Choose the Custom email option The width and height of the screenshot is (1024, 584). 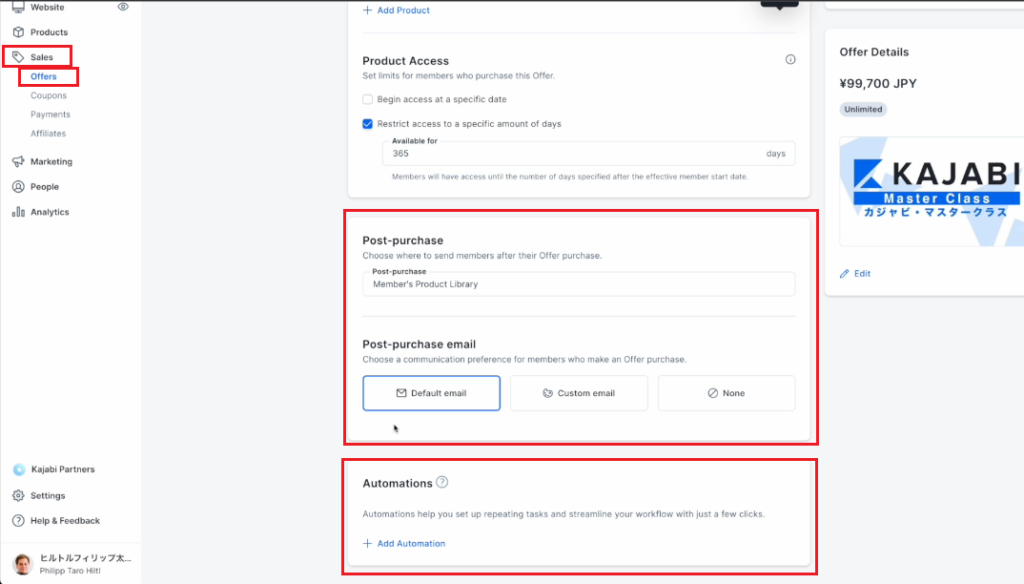579,393
